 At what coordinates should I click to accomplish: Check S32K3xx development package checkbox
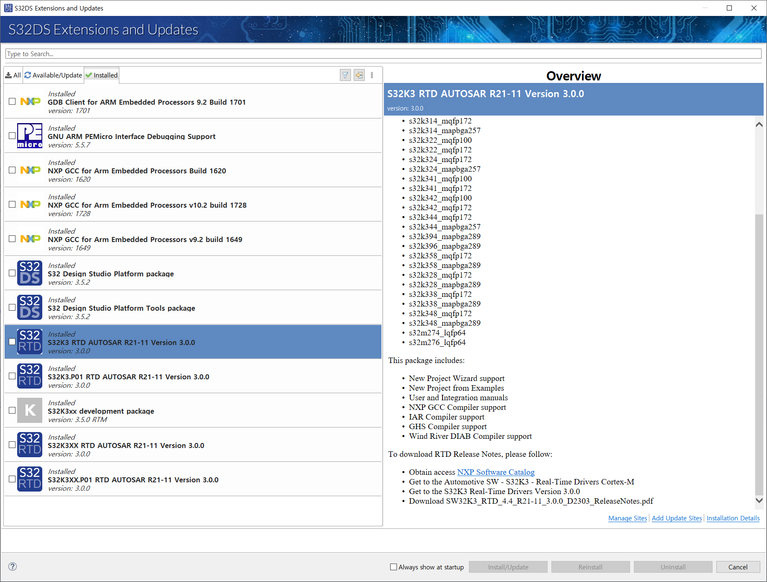[12, 410]
